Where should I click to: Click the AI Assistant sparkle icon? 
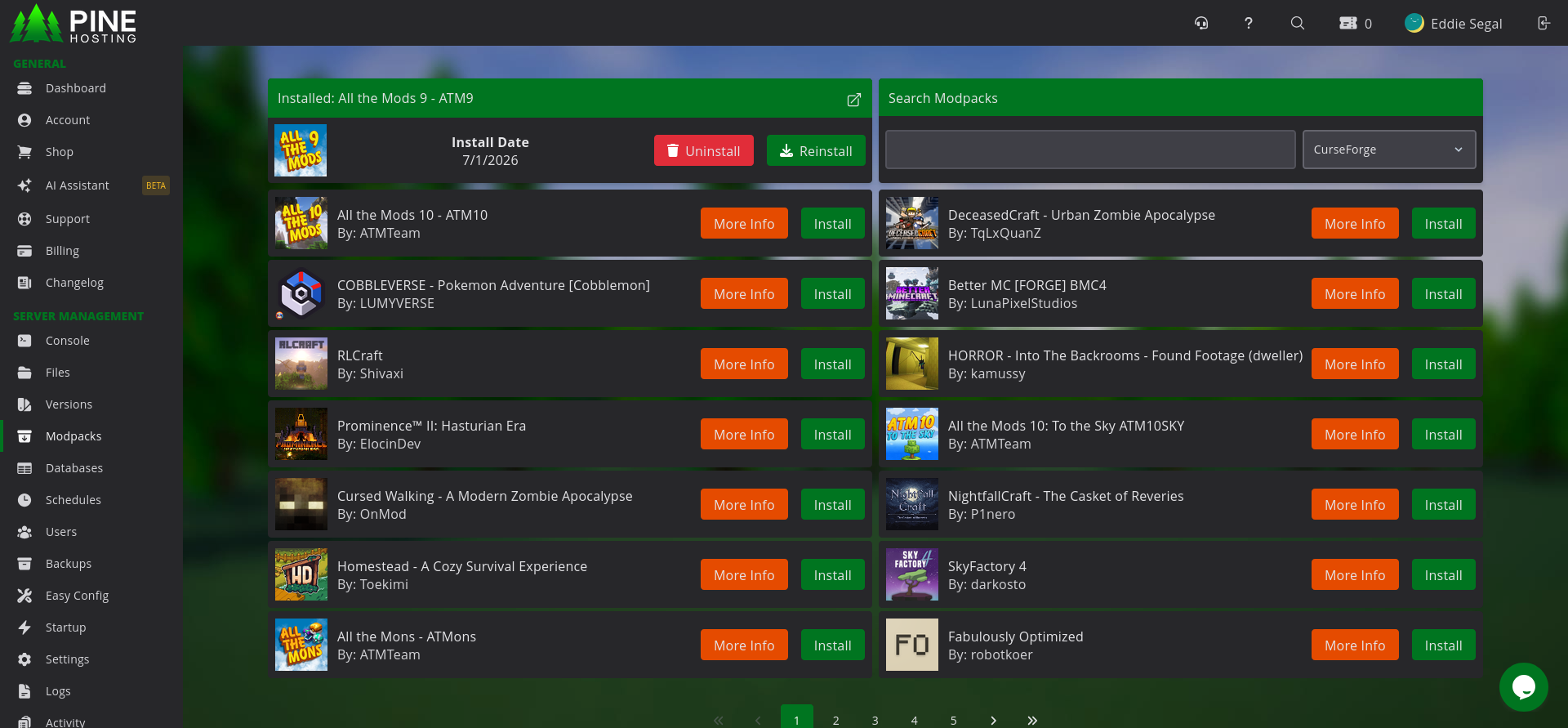(24, 185)
